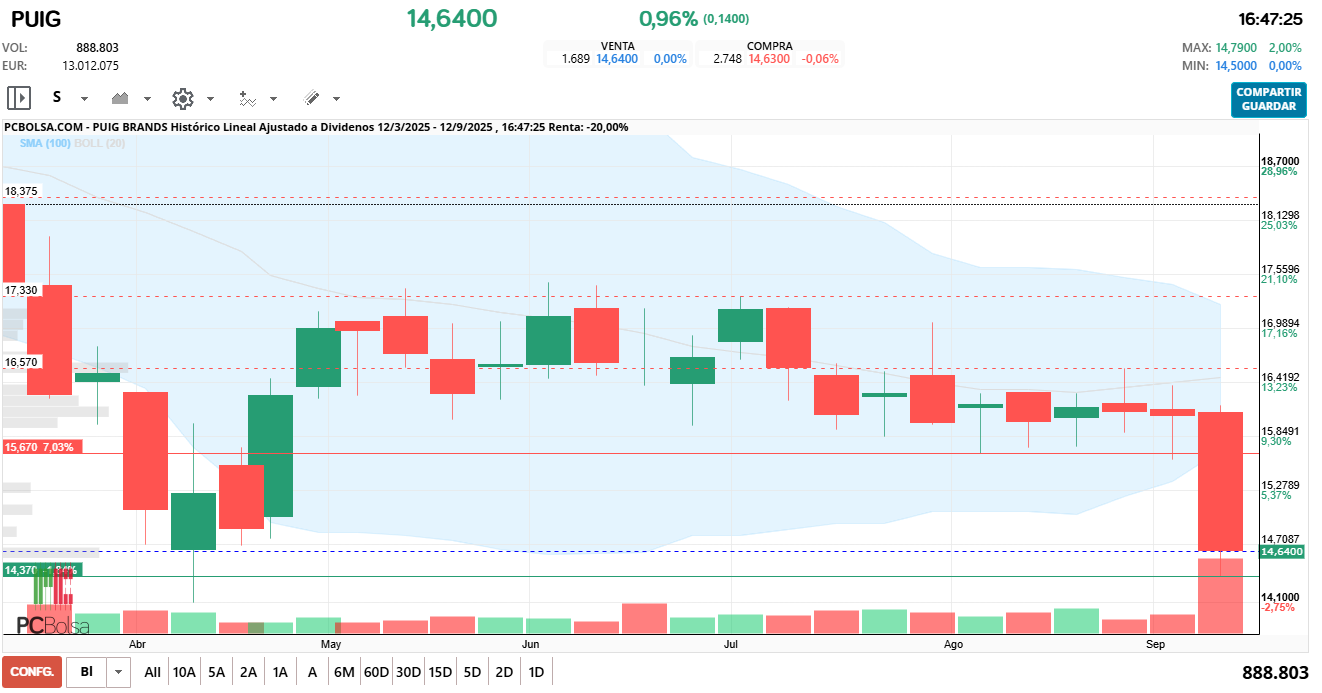Click the green 14,6400 price axis tag
The height and width of the screenshot is (693, 1322).
[x=1281, y=552]
